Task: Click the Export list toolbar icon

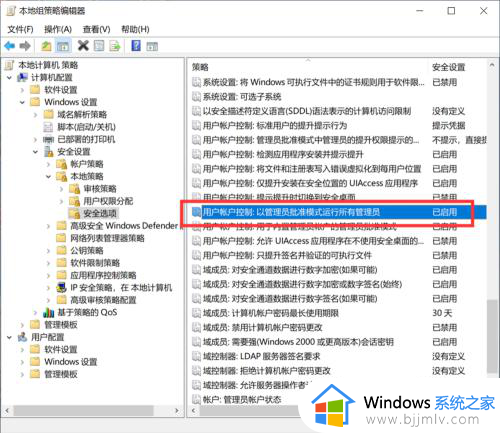Action: [x=115, y=46]
